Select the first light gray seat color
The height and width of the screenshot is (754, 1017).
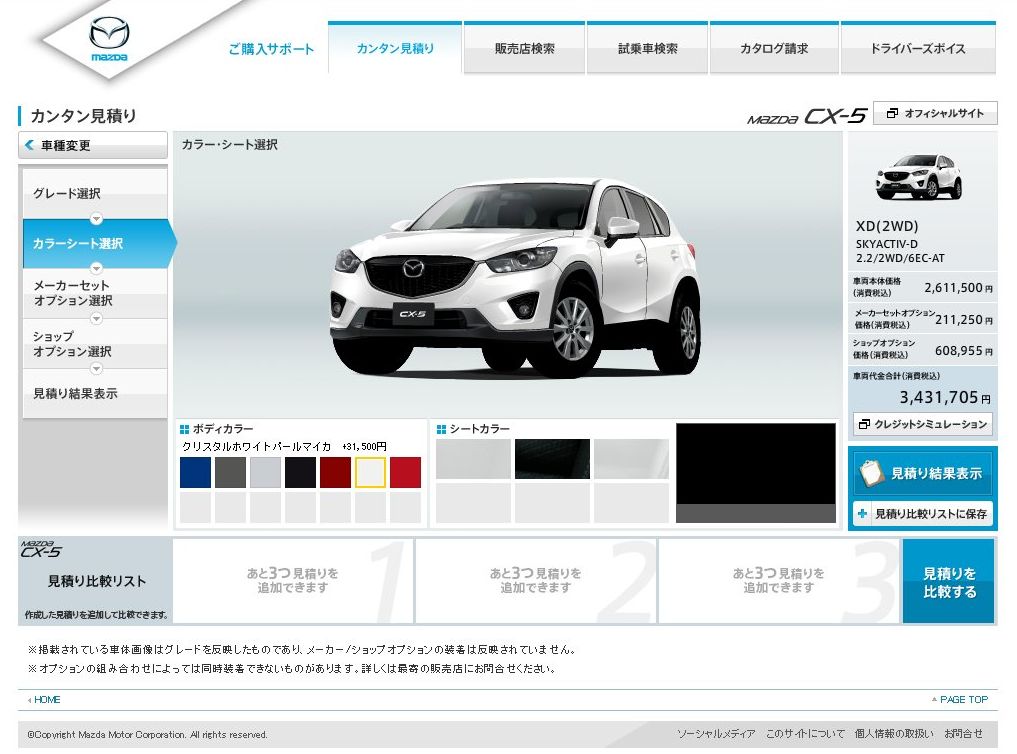473,459
